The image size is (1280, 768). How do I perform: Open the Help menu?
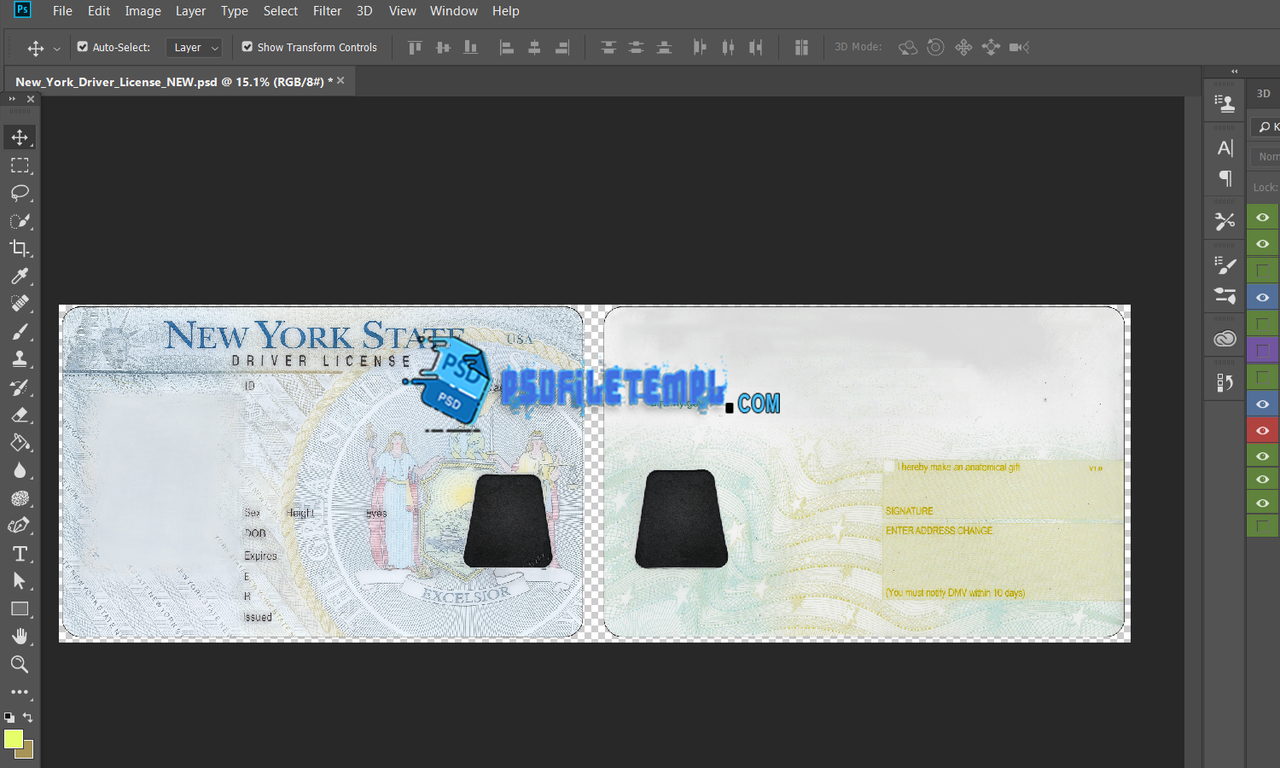click(506, 11)
